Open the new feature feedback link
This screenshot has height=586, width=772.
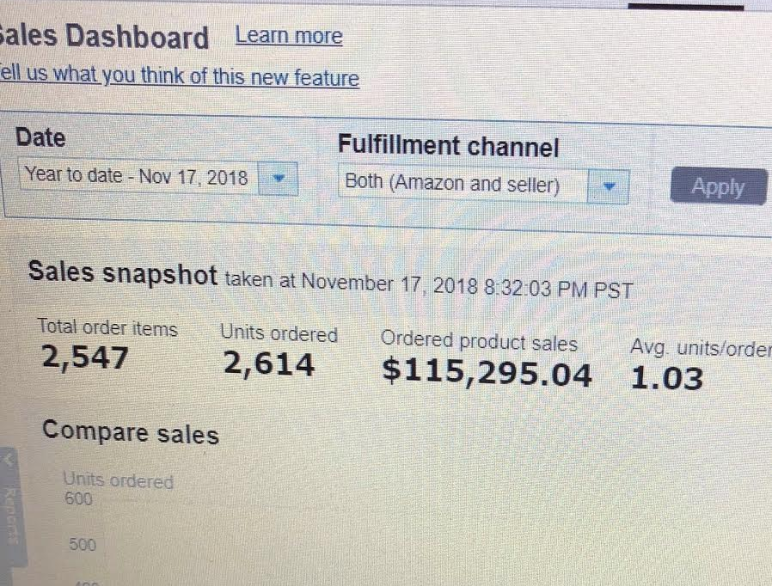tap(180, 76)
